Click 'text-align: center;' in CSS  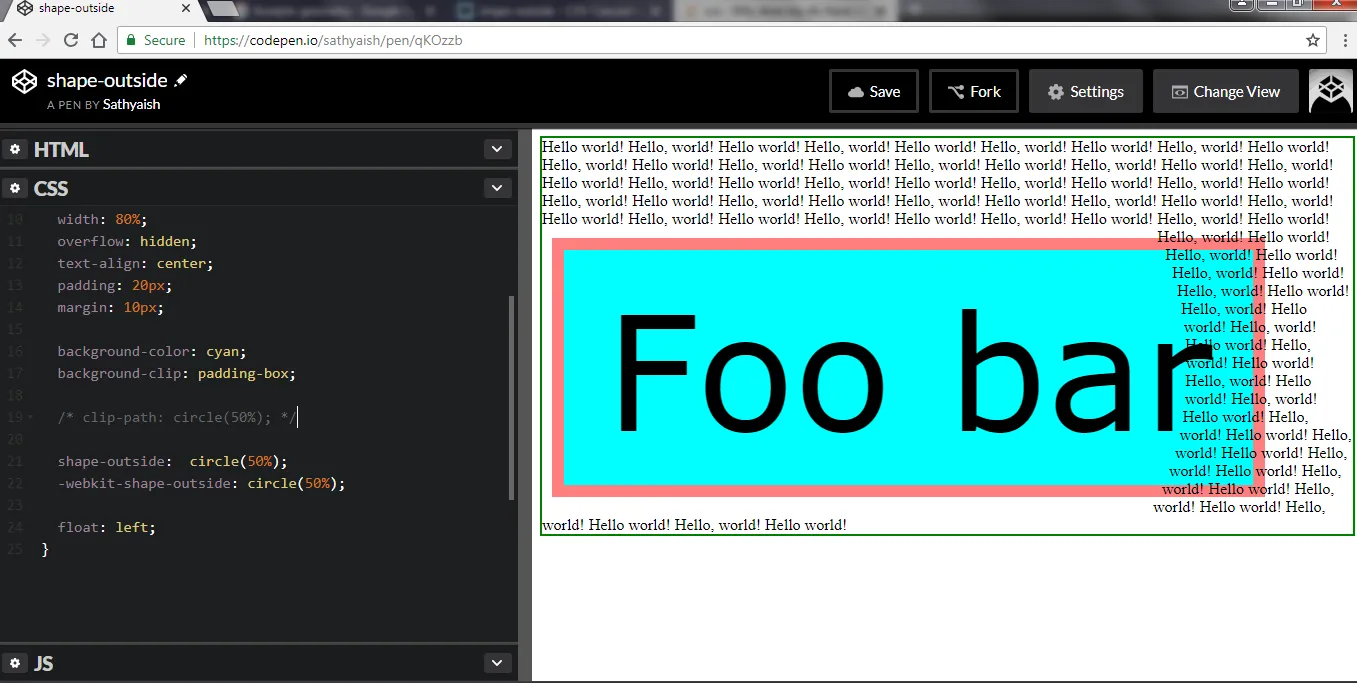tap(135, 263)
